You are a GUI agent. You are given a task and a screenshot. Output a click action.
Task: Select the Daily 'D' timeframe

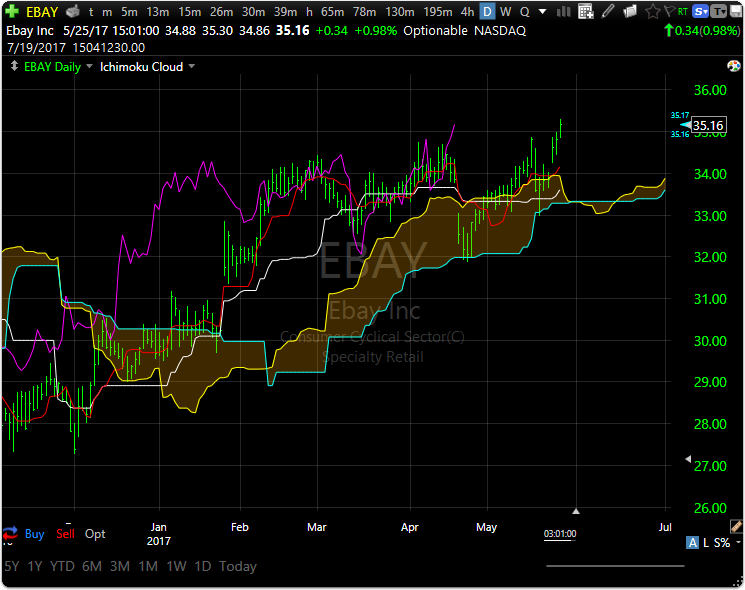point(487,11)
